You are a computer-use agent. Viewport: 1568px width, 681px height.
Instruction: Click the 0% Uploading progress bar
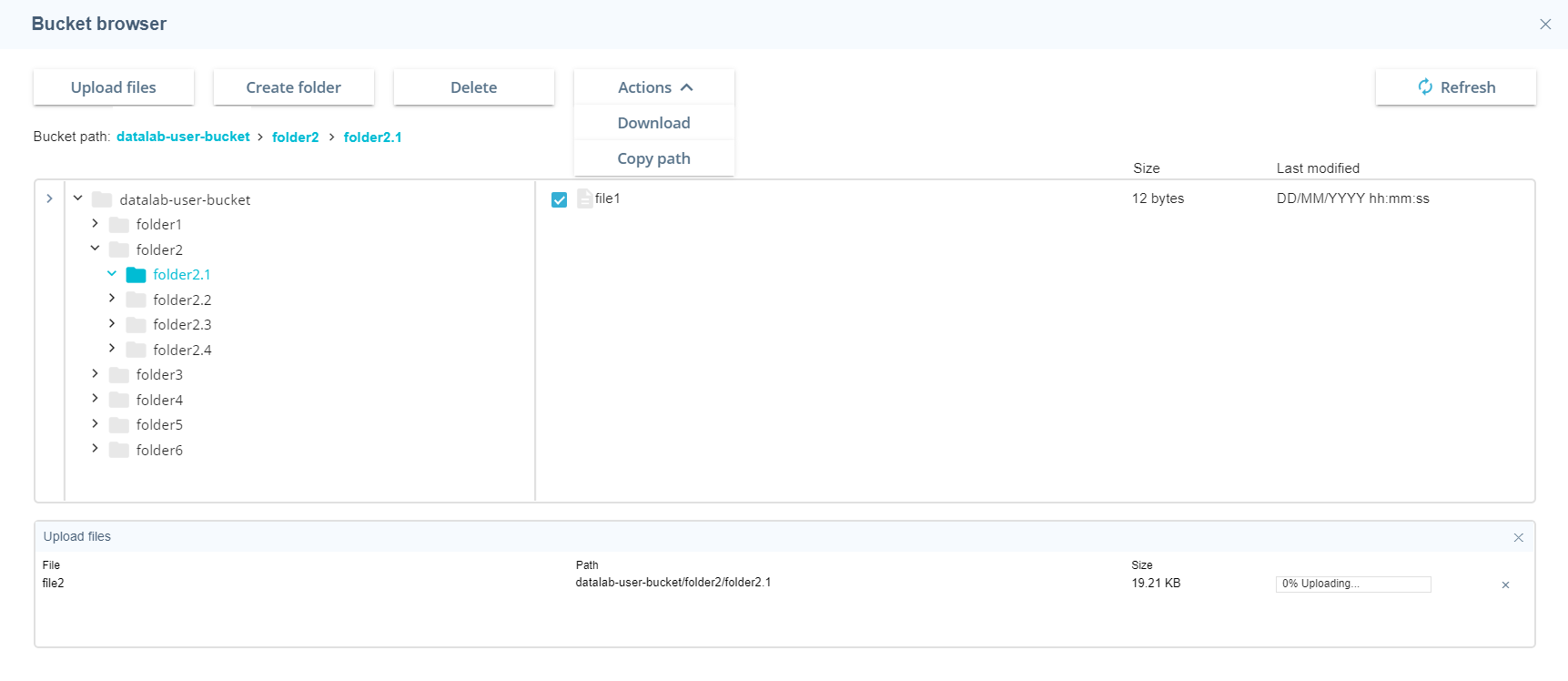[1353, 584]
